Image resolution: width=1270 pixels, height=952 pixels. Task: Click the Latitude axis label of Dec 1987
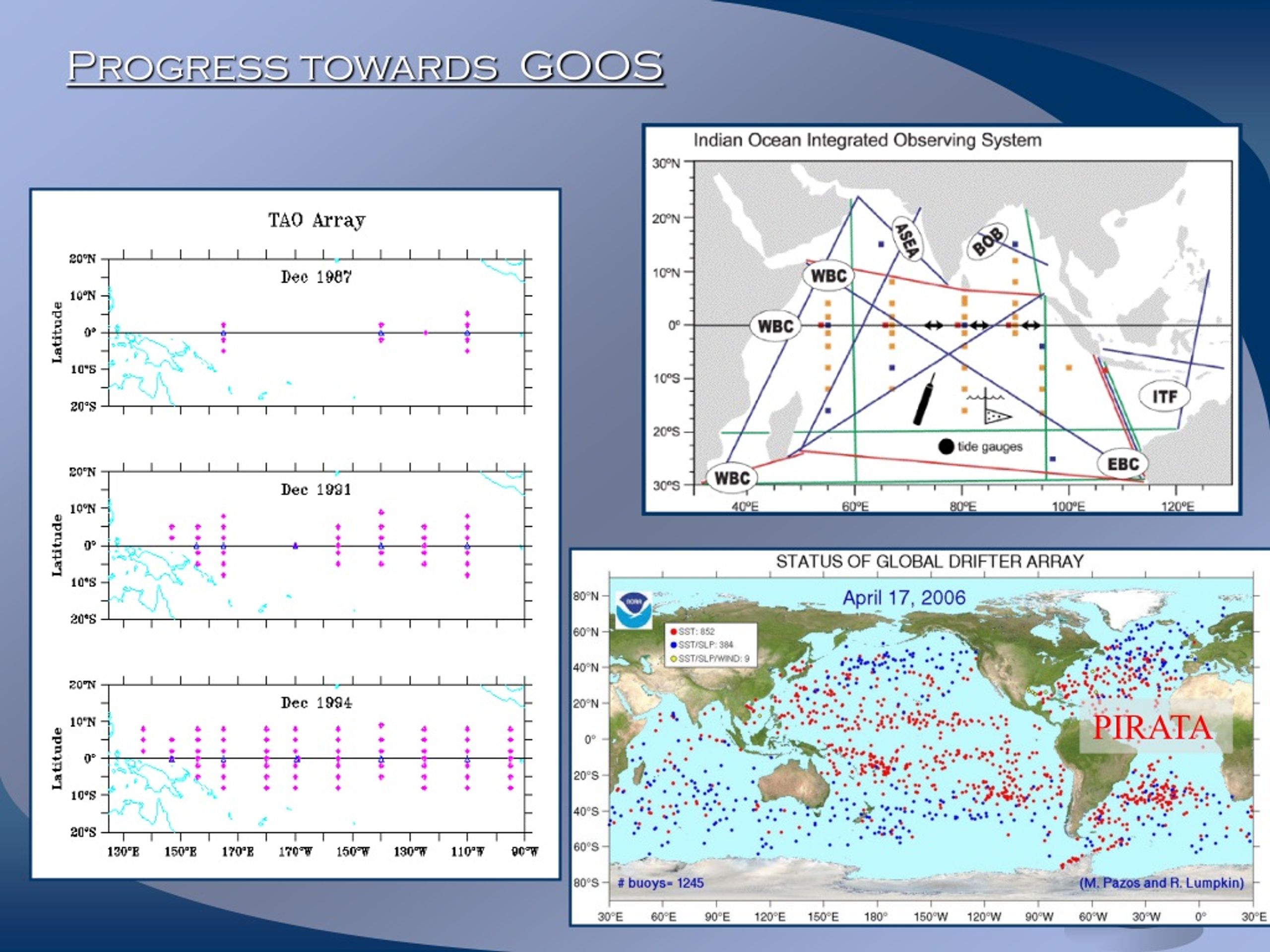coord(57,332)
